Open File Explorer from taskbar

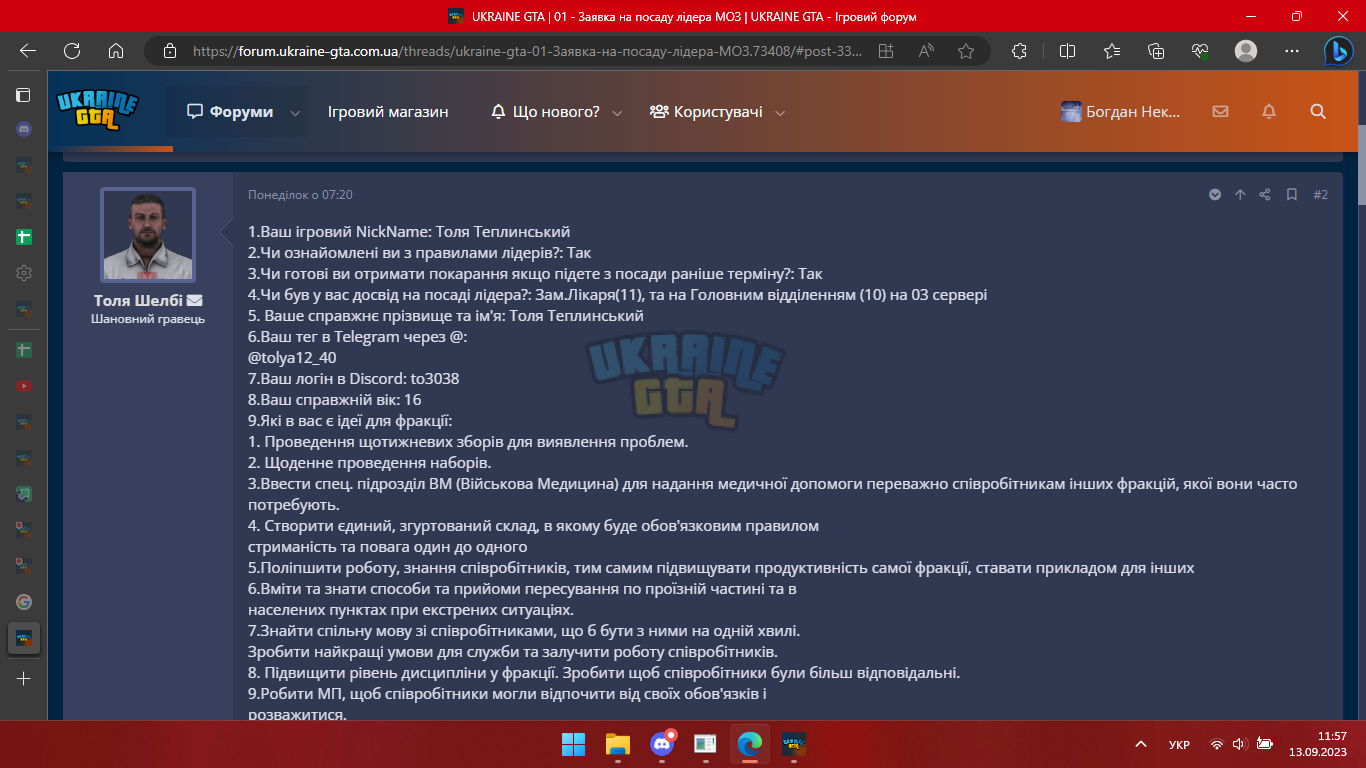click(x=617, y=744)
